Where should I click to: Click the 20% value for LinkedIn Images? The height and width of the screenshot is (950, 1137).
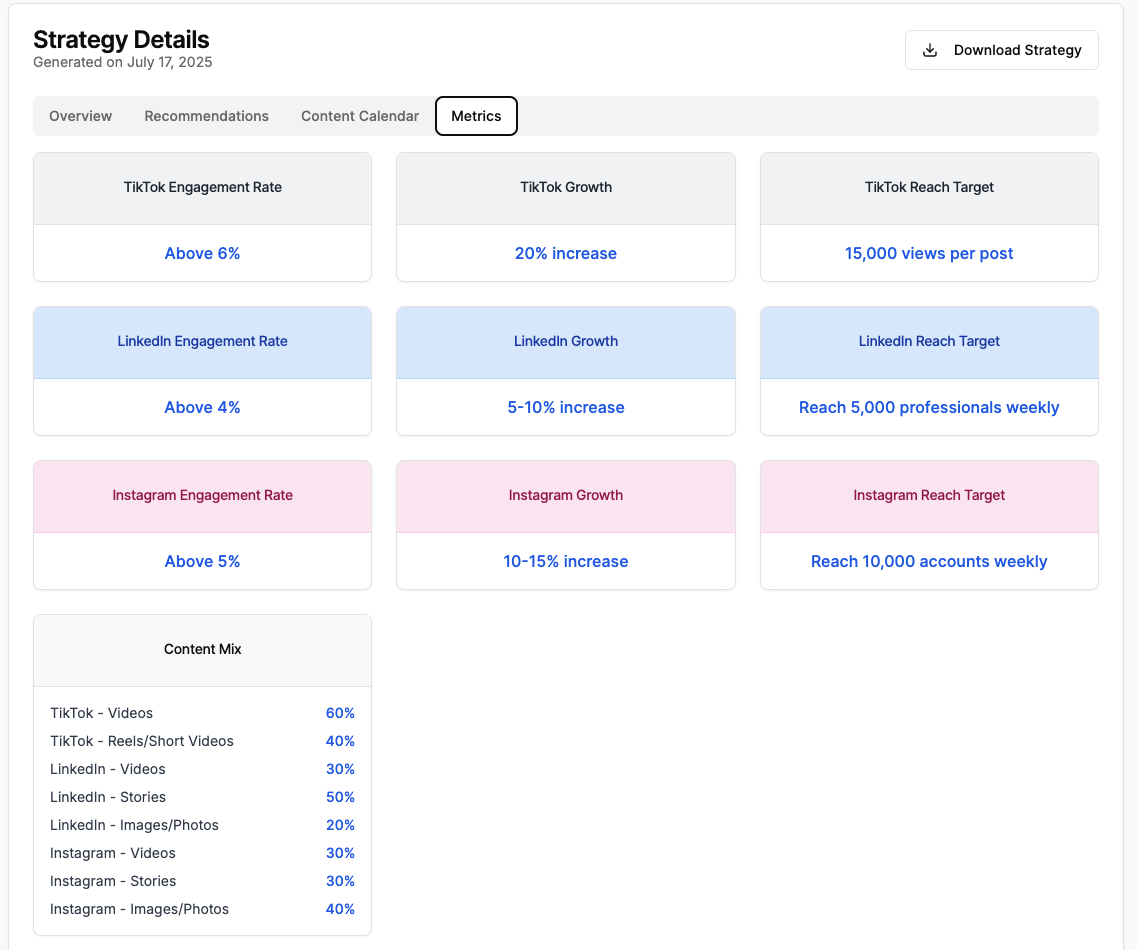[340, 825]
